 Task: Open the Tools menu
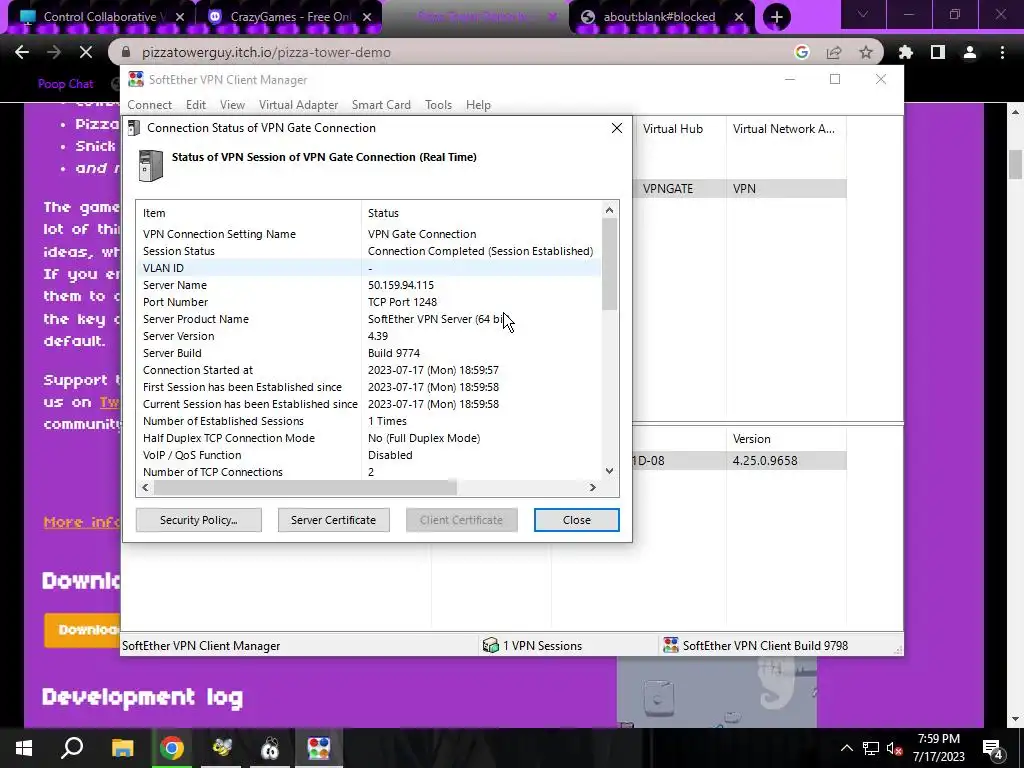pos(438,105)
